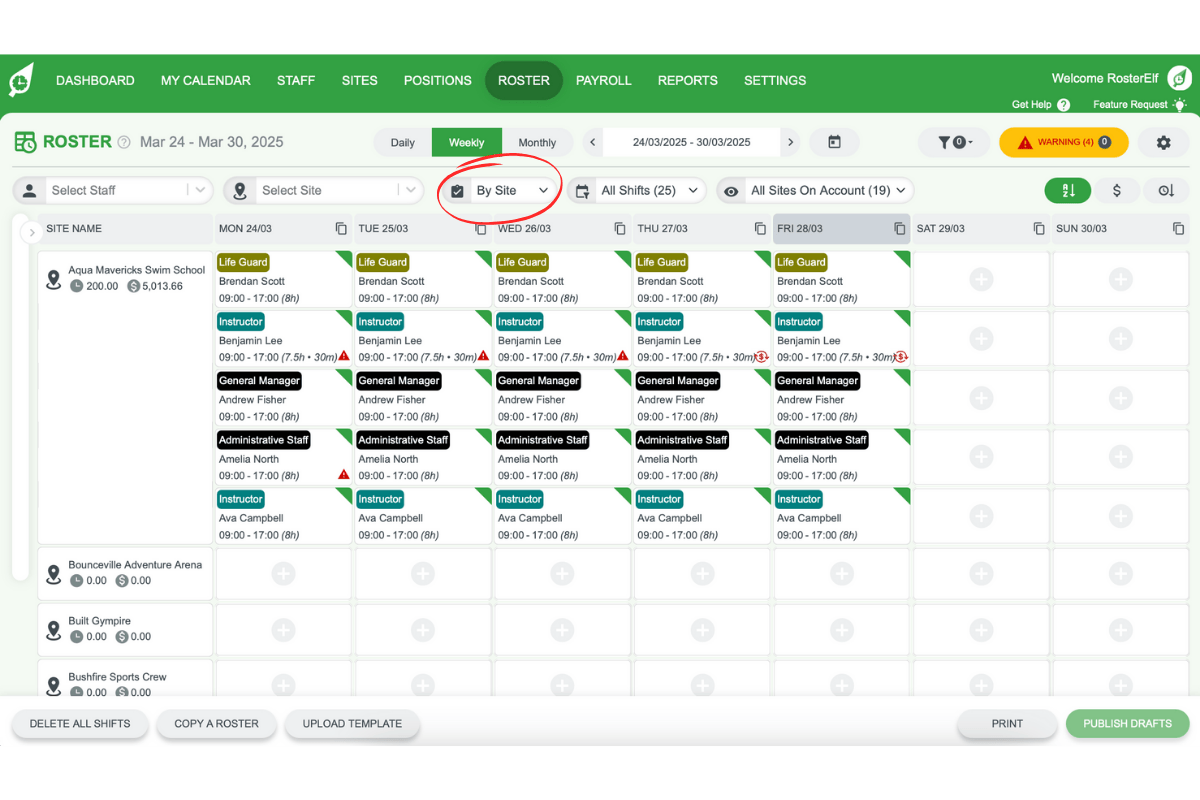Click the clock time-sort icon
Screen dimensions: 1200x800
(x=1166, y=190)
